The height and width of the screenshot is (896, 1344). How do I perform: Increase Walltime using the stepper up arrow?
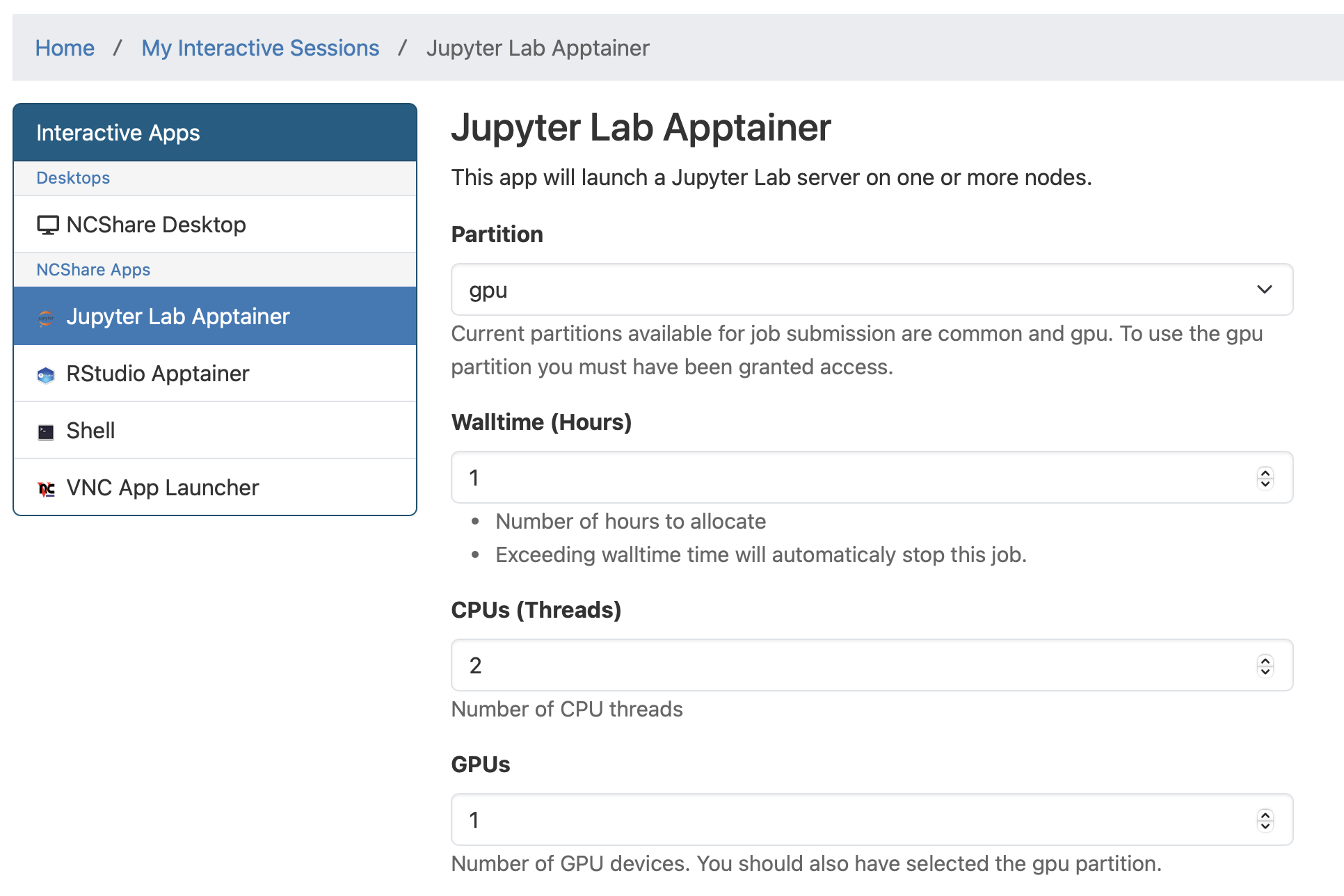coord(1265,472)
